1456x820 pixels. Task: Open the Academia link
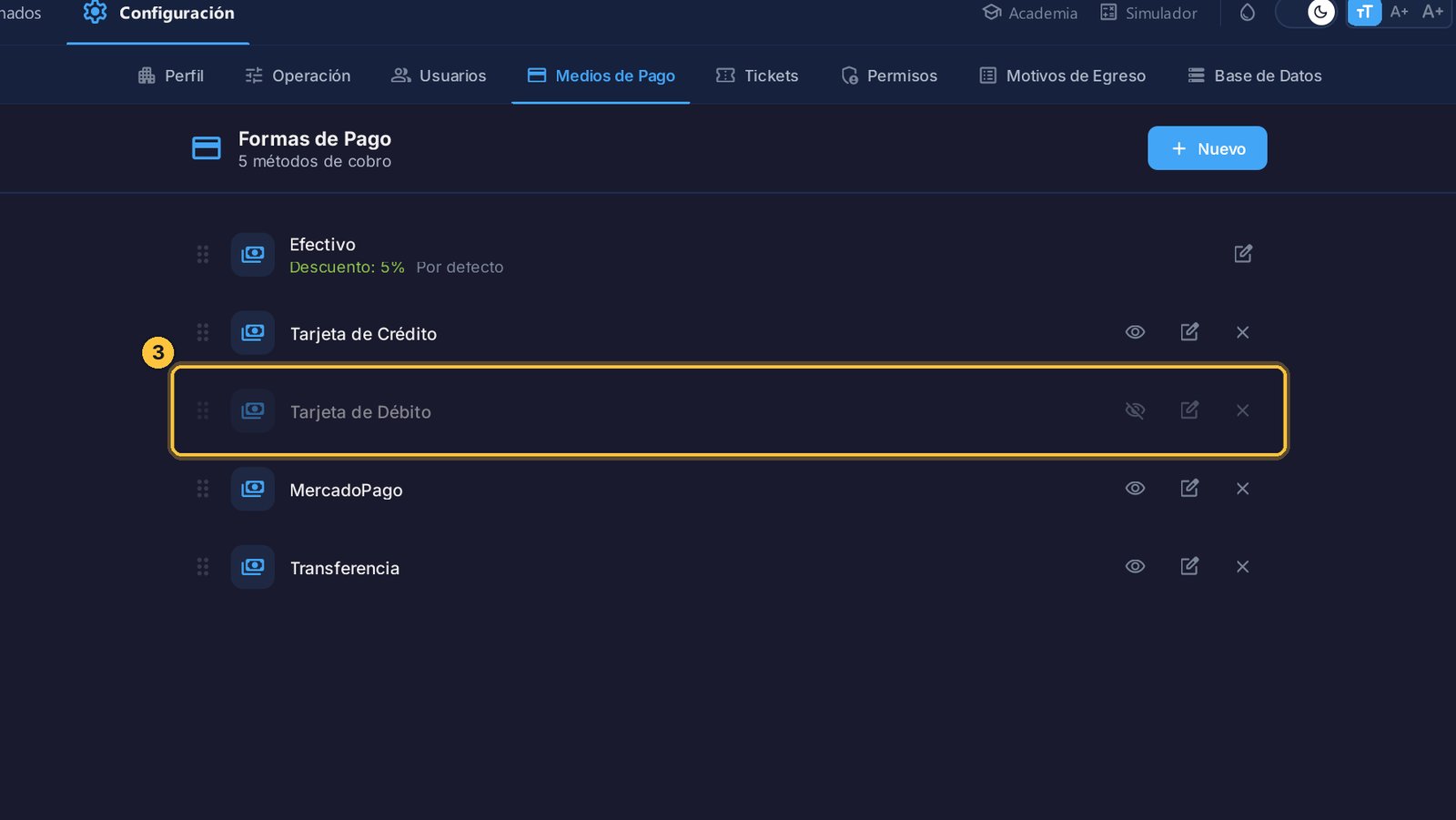tap(1030, 13)
